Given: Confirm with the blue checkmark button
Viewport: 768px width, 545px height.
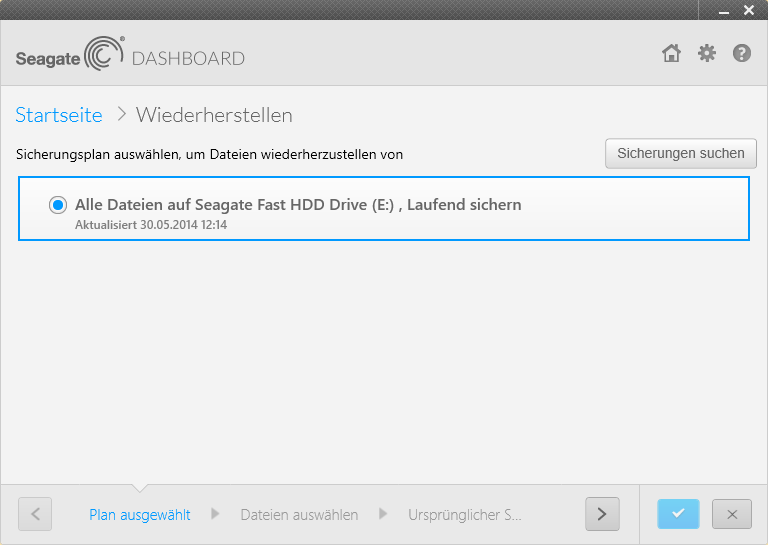Looking at the screenshot, I should 678,514.
